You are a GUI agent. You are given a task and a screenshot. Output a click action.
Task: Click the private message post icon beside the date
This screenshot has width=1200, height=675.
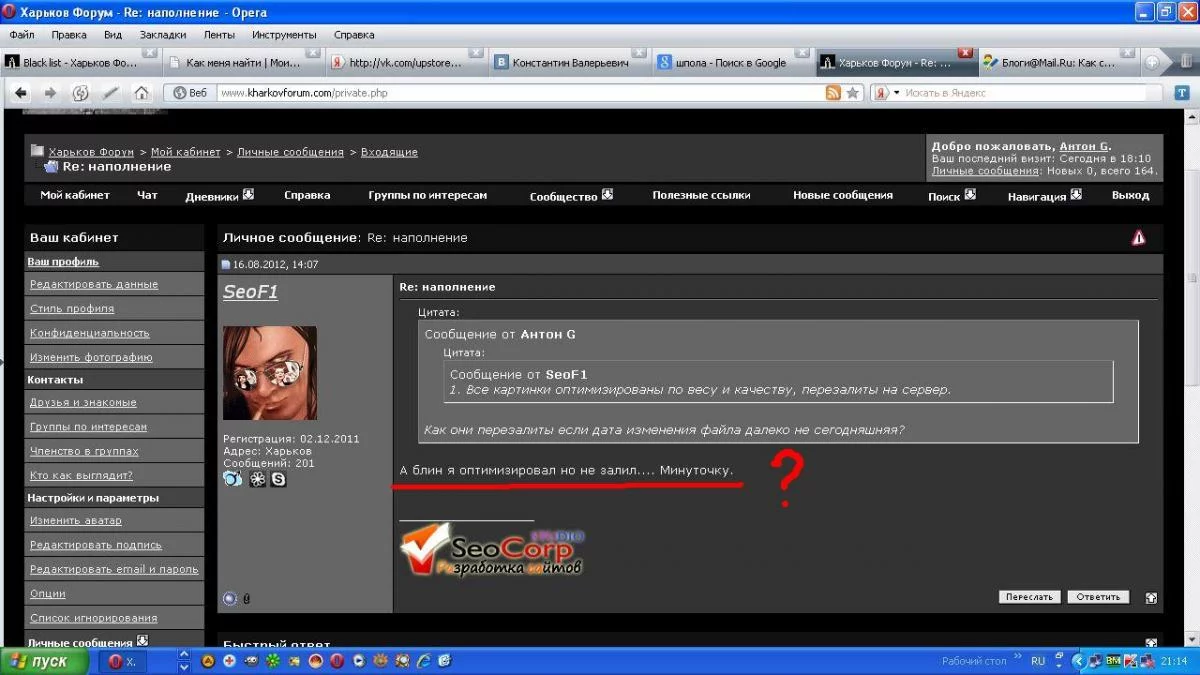point(226,265)
